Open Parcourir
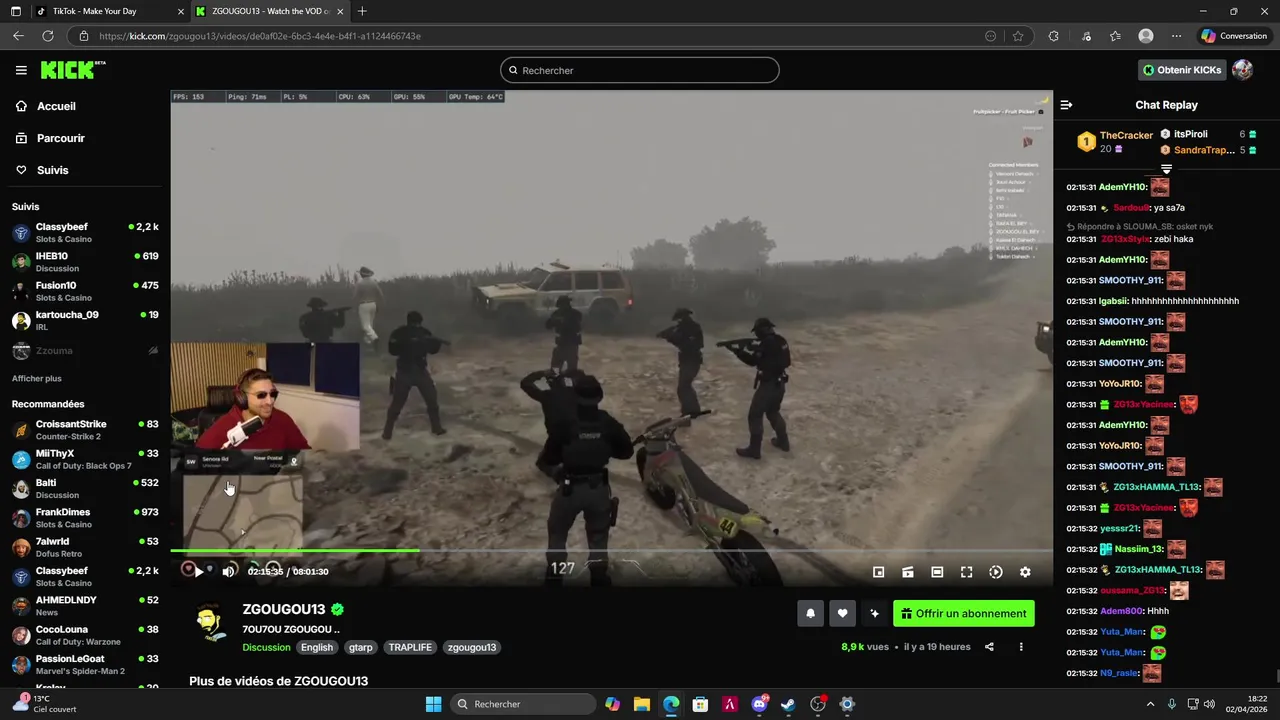The width and height of the screenshot is (1280, 720). tap(61, 138)
